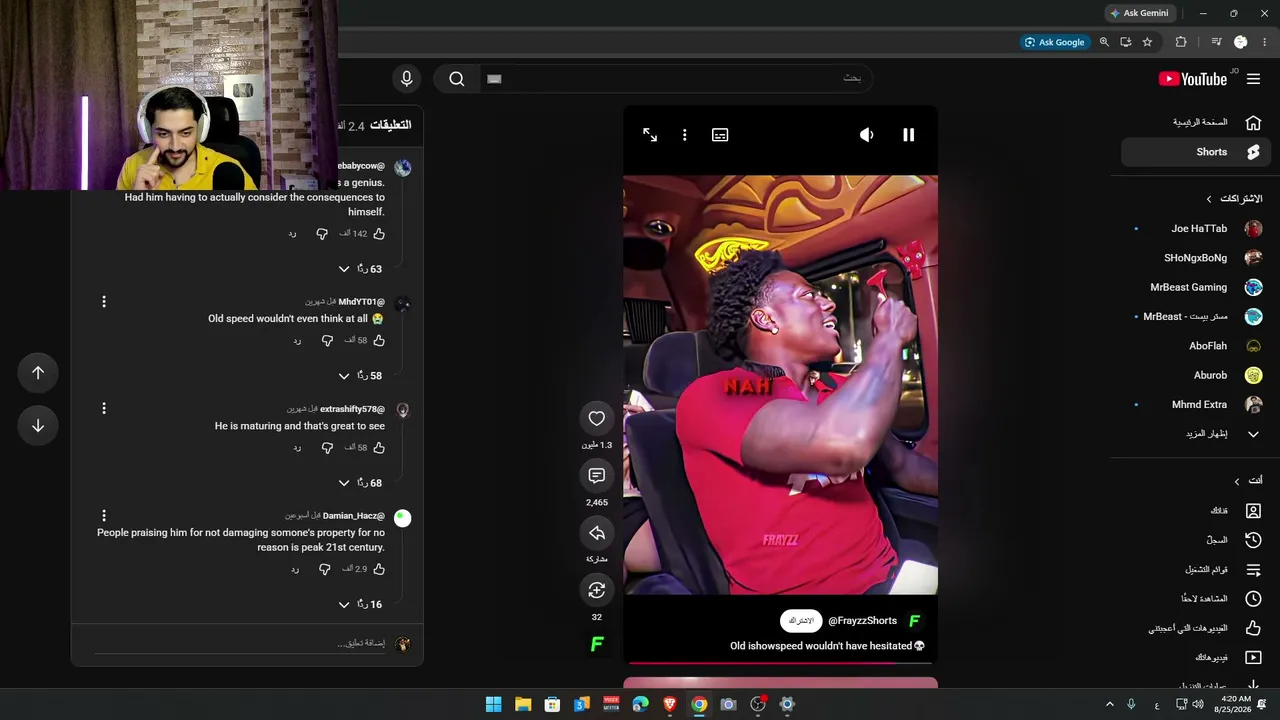This screenshot has width=1280, height=720.
Task: Mute the Shorts video volume
Action: click(x=866, y=135)
